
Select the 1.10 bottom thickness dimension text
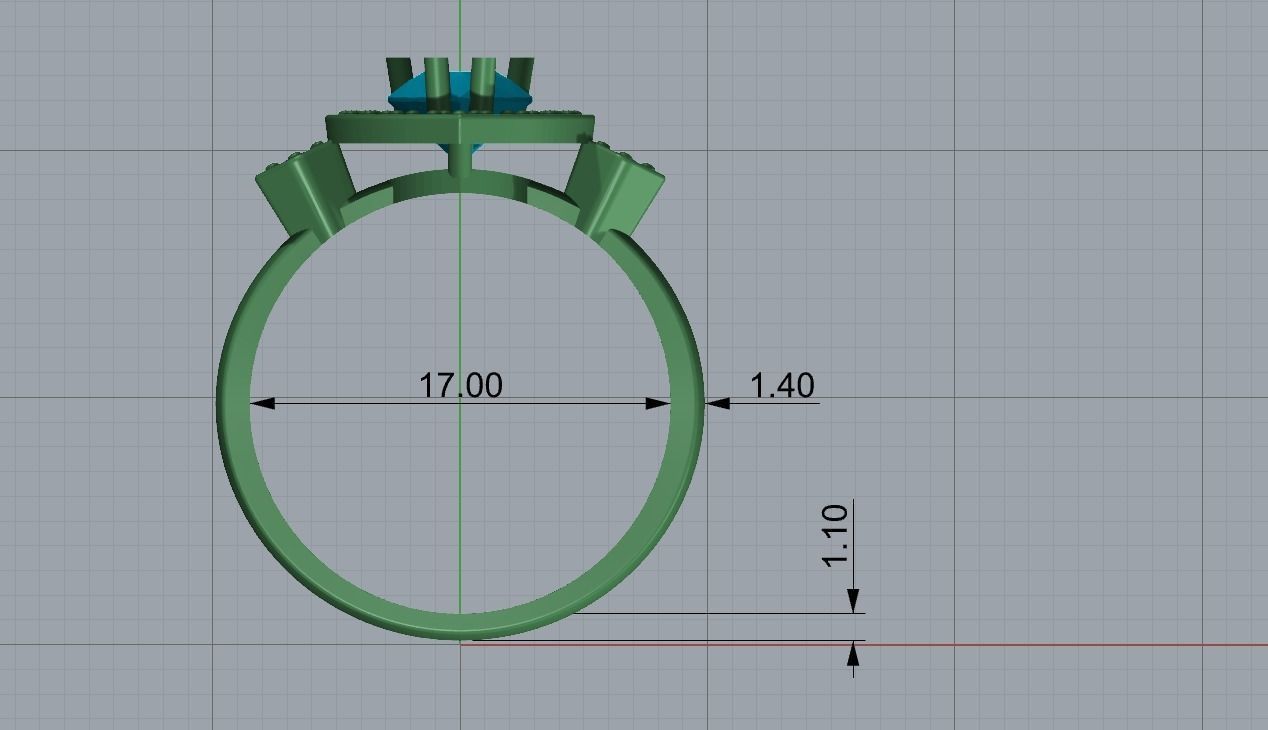pos(836,536)
